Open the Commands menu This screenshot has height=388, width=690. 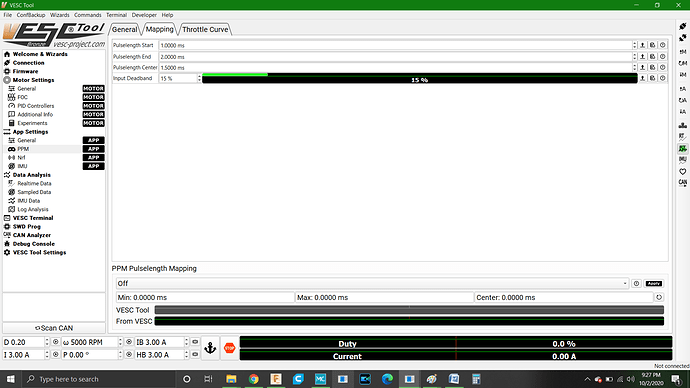[x=88, y=15]
